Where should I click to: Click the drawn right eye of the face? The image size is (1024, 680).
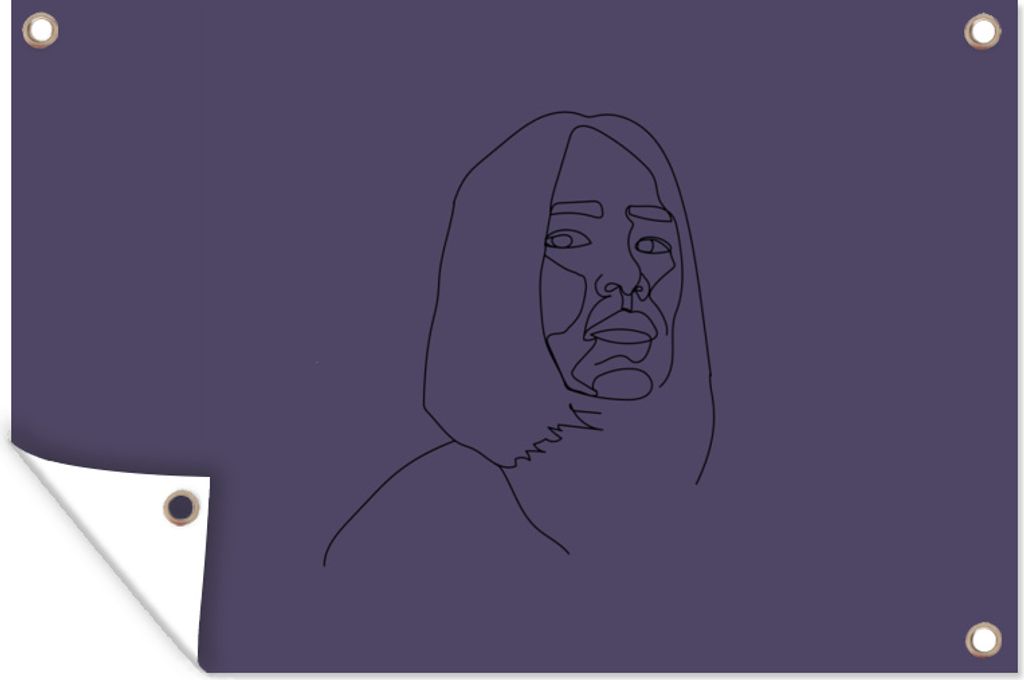point(652,245)
